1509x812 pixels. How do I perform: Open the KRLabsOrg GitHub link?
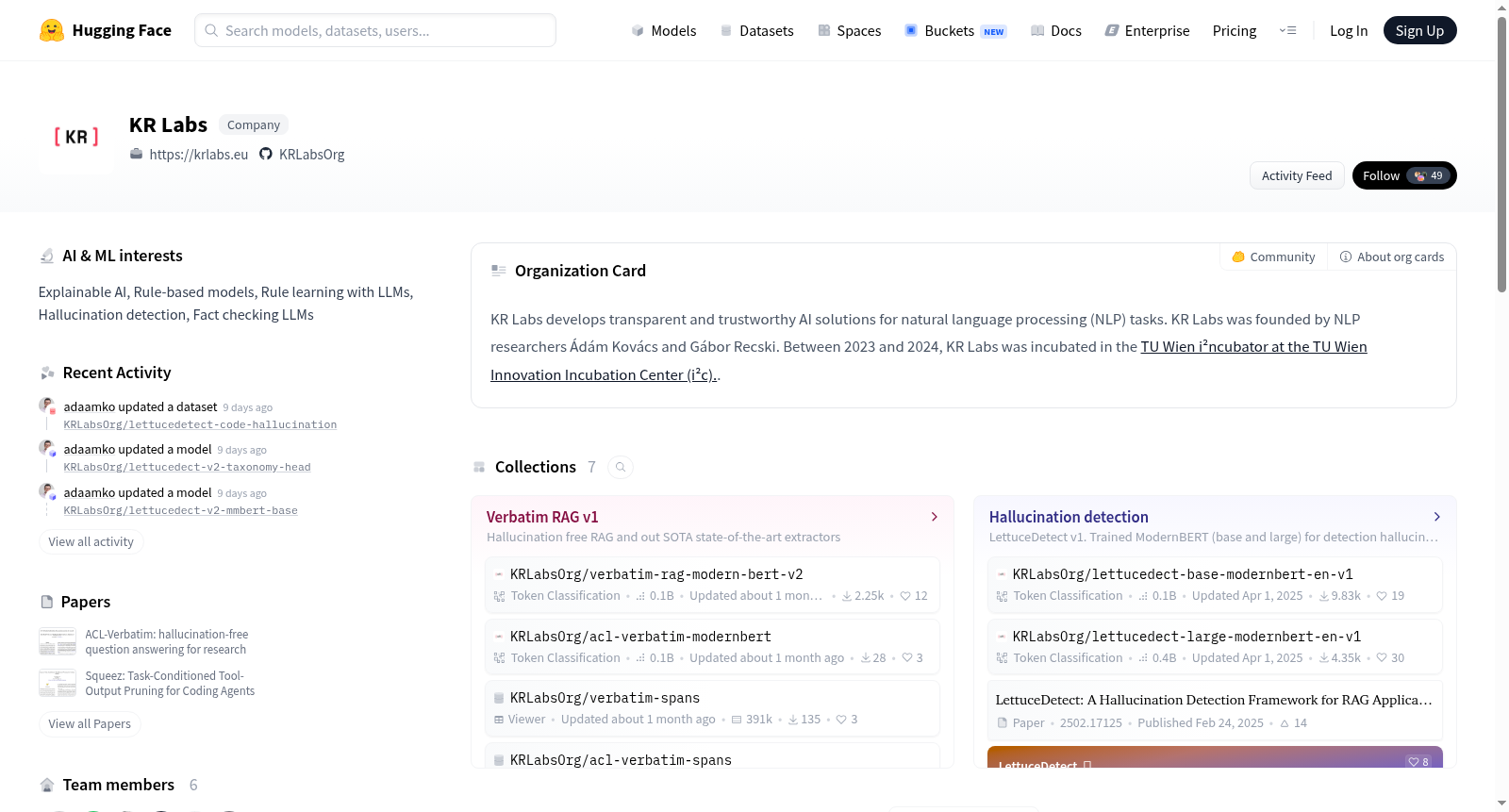[x=311, y=154]
